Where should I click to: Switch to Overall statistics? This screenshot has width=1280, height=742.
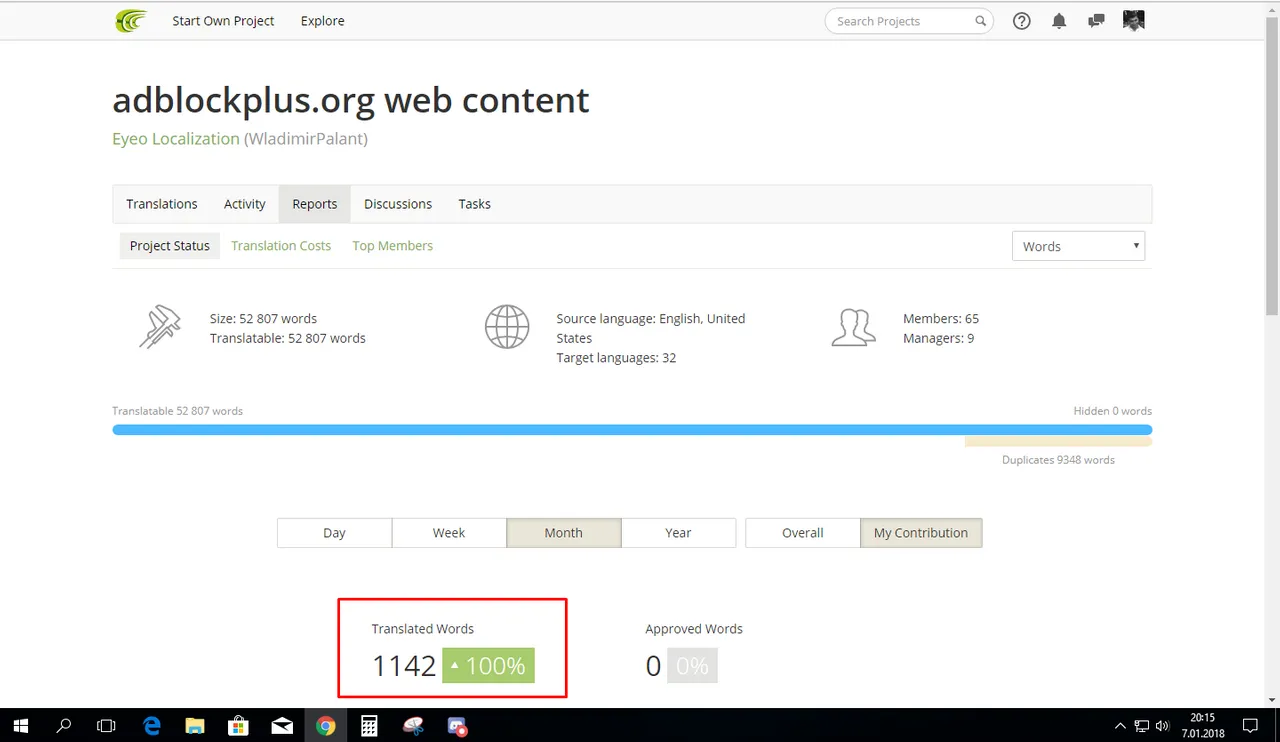click(x=803, y=533)
